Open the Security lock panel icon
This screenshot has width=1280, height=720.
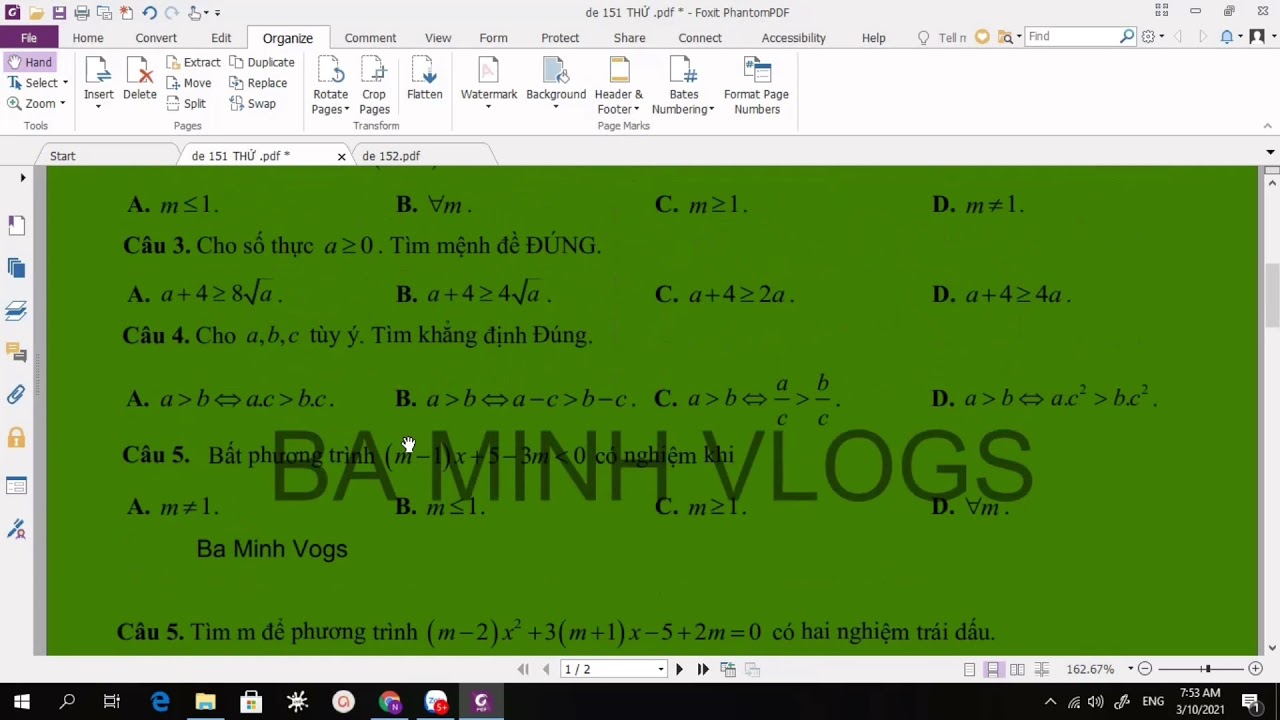coord(16,438)
